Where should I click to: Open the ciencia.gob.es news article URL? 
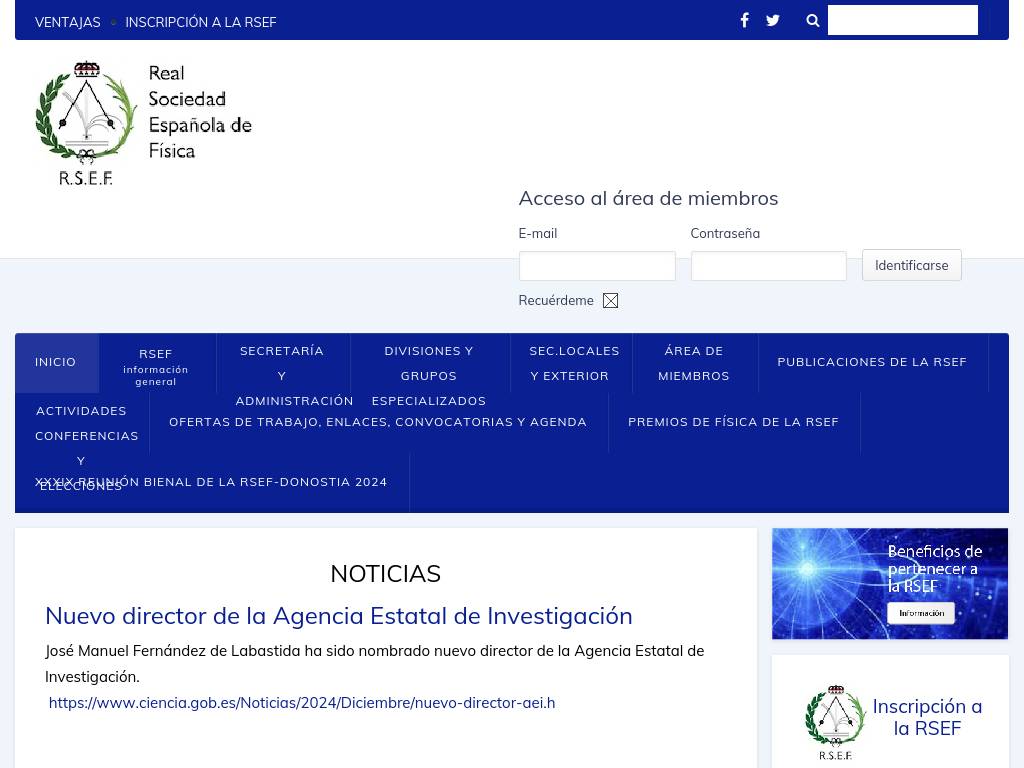click(x=302, y=703)
